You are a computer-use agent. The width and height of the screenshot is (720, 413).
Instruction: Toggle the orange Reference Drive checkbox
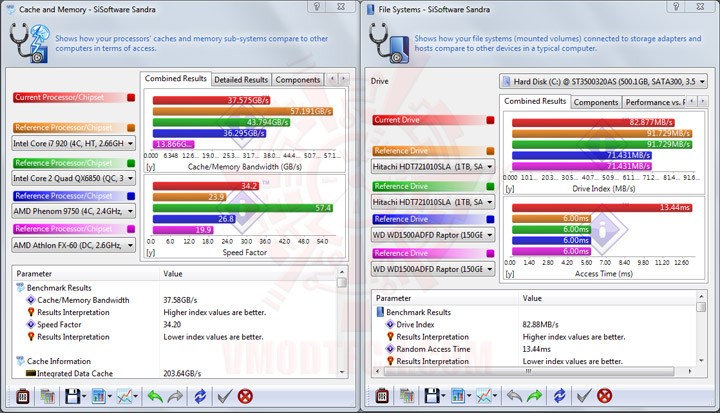(490, 151)
